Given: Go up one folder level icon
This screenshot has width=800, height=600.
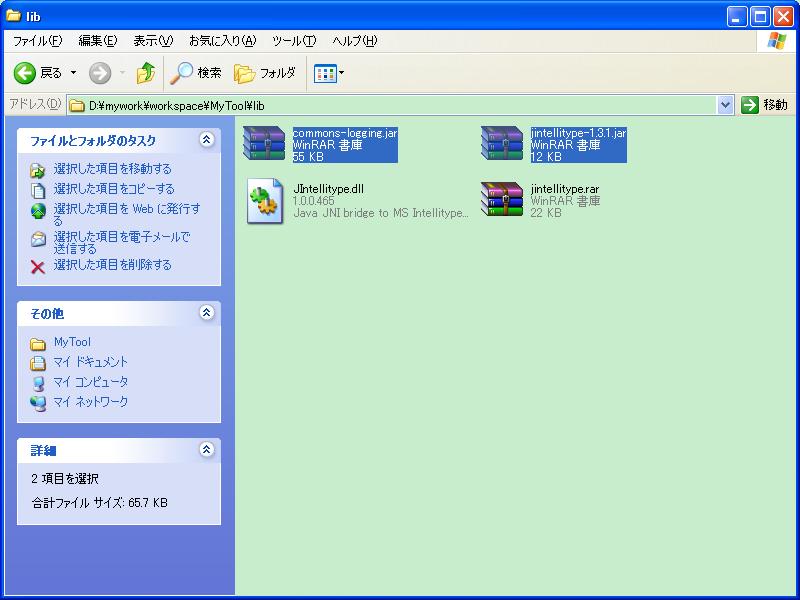Looking at the screenshot, I should click(x=146, y=73).
